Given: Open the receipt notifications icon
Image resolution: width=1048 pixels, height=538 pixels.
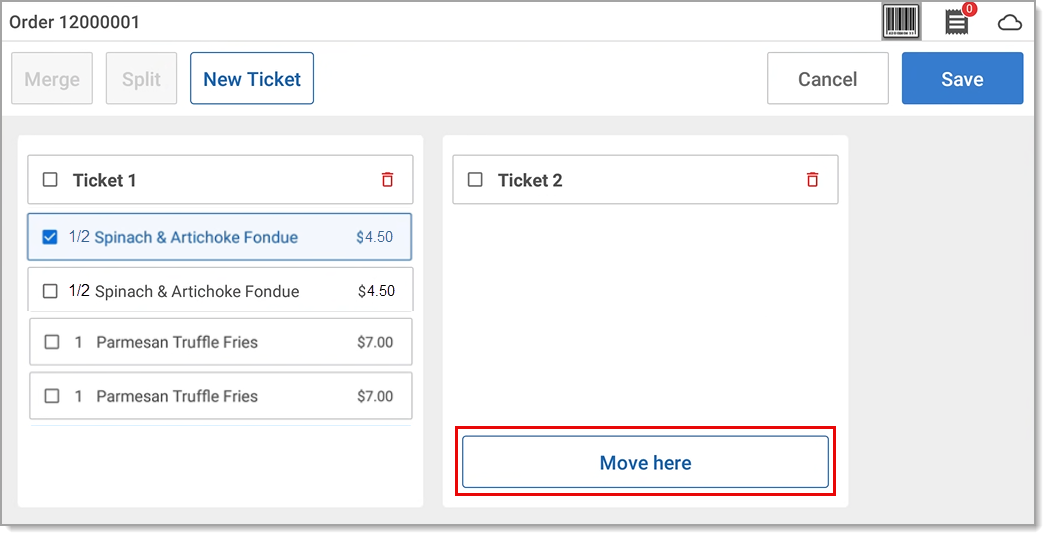Looking at the screenshot, I should point(957,22).
